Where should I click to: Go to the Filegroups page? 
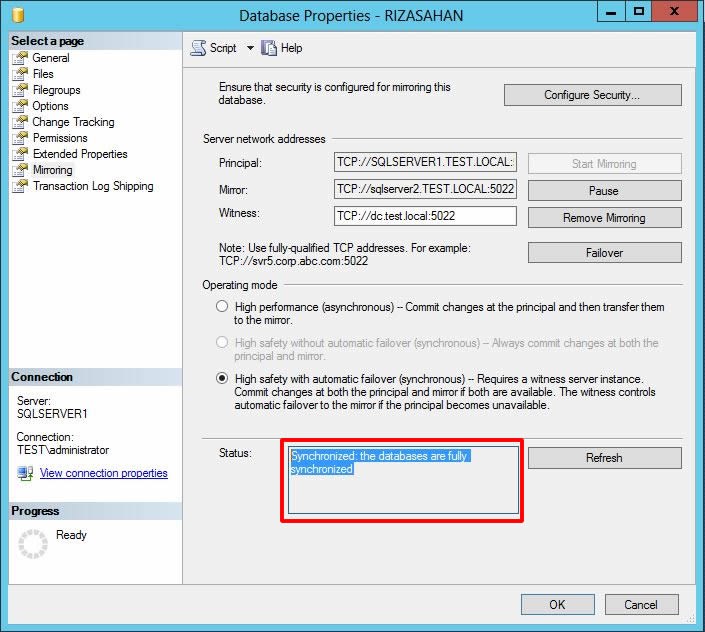57,90
